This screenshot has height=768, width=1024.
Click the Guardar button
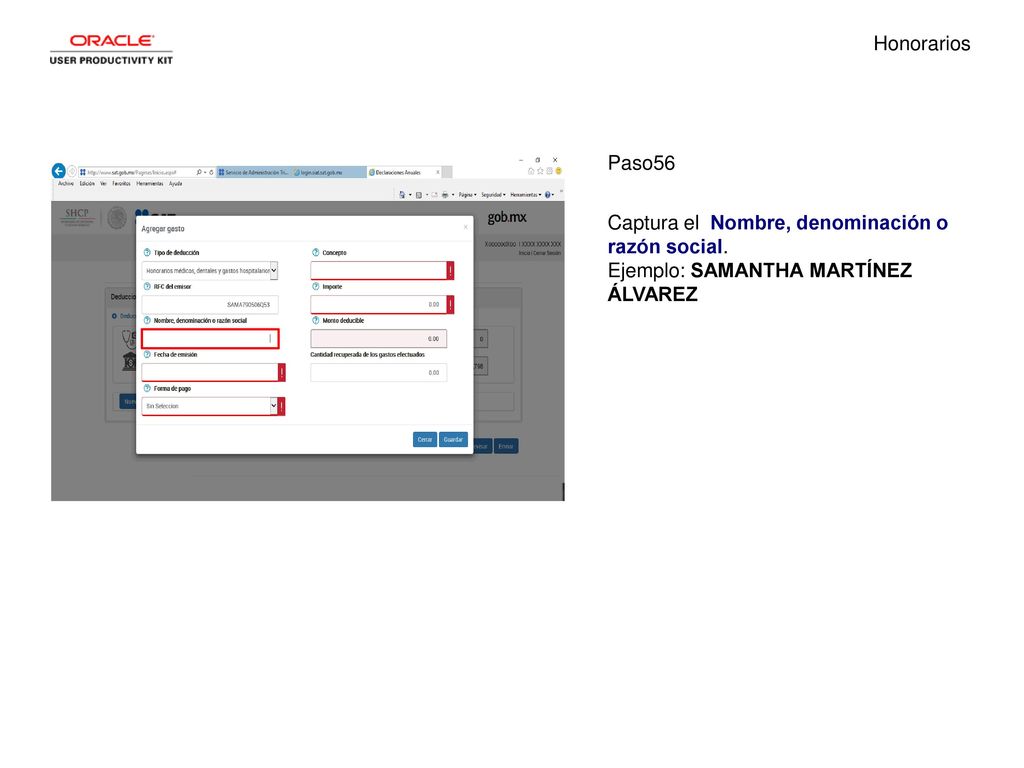(453, 440)
